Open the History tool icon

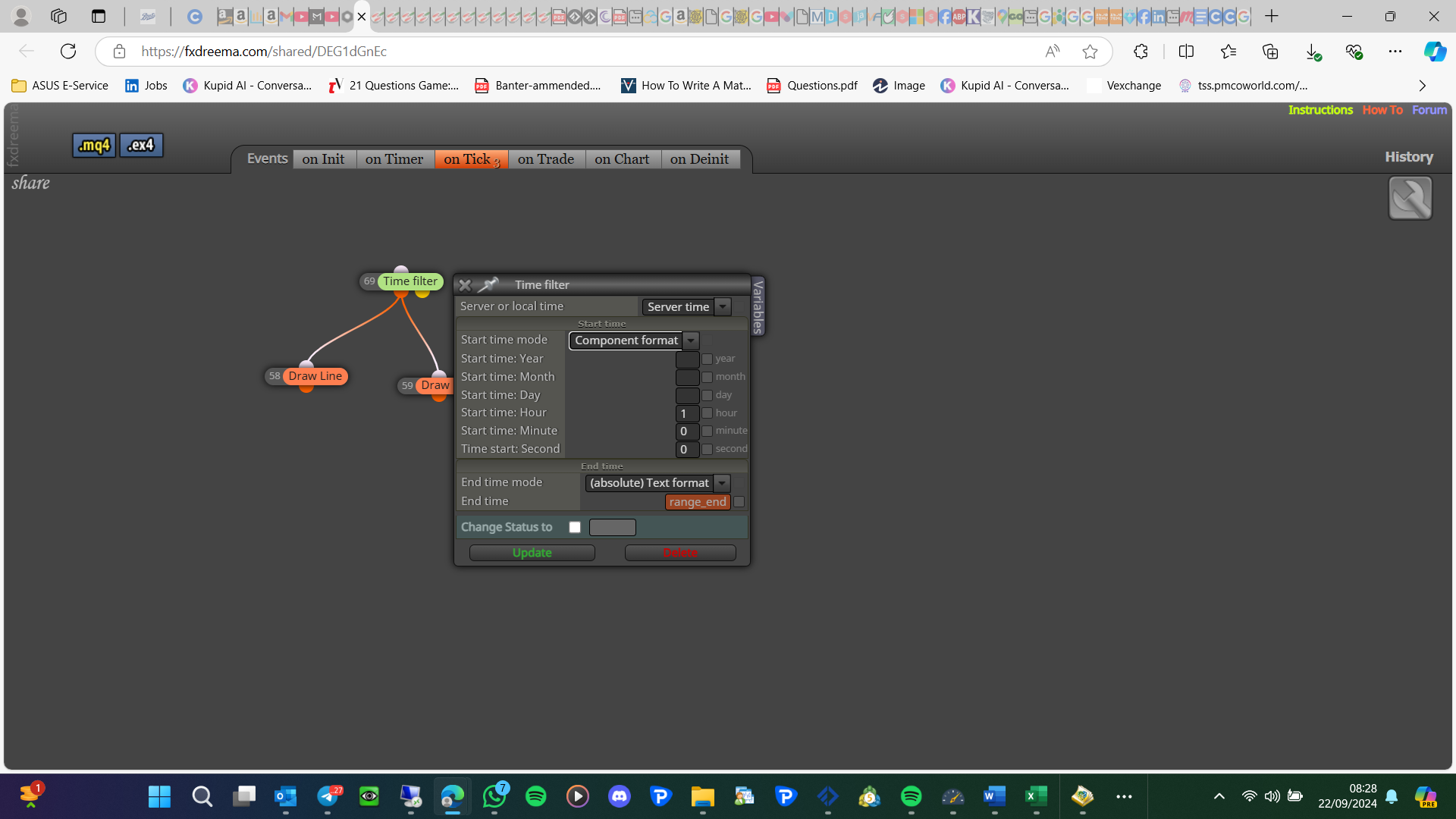1410,198
